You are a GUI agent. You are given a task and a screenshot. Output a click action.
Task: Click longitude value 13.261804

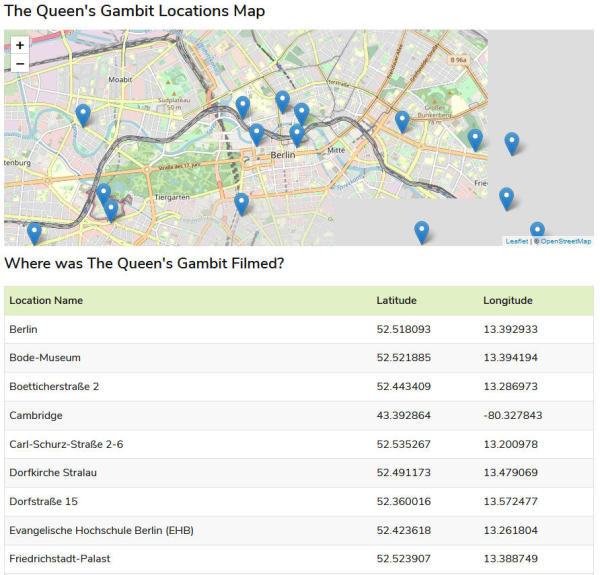510,530
